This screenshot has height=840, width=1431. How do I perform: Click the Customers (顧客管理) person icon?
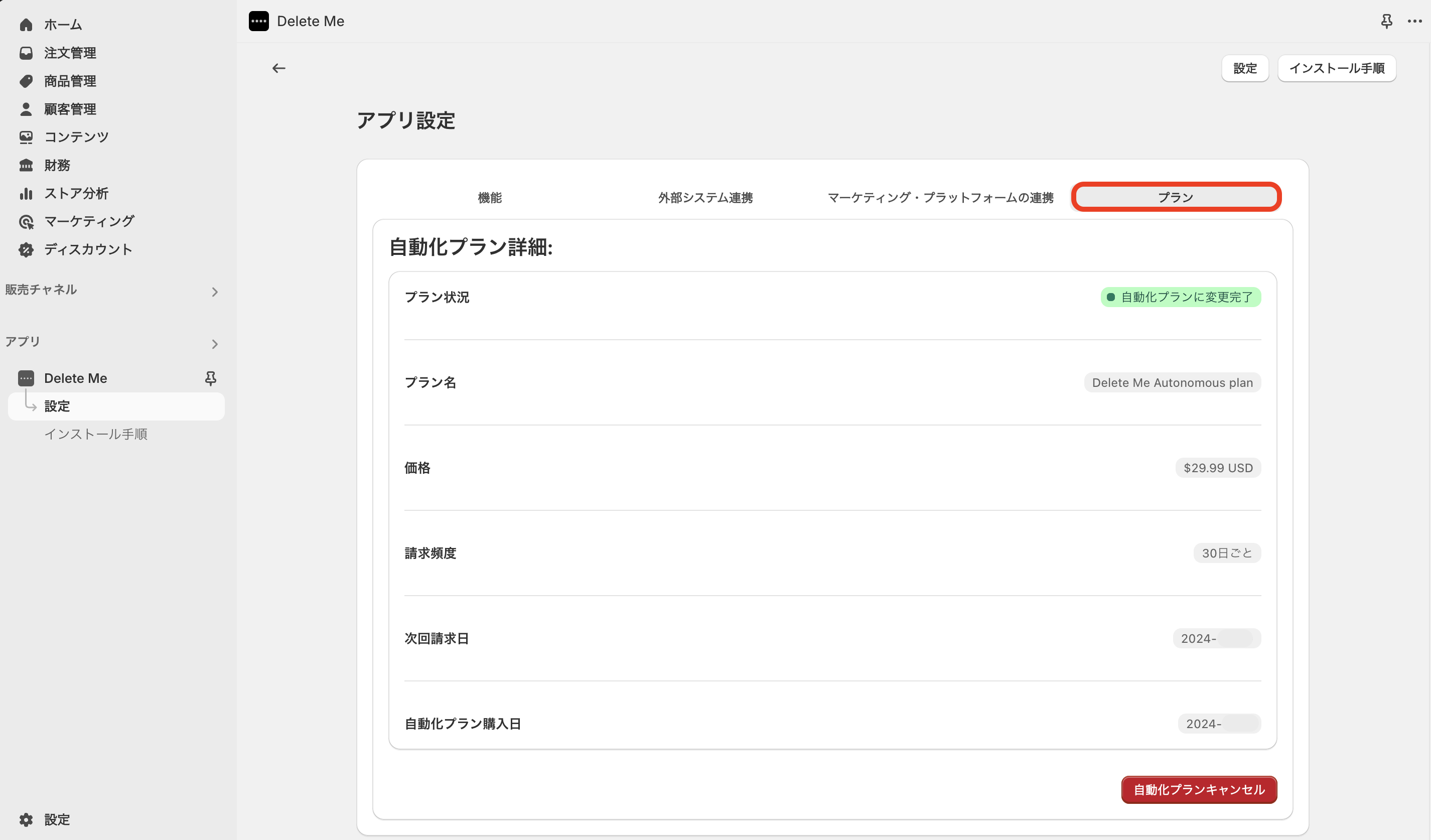26,109
